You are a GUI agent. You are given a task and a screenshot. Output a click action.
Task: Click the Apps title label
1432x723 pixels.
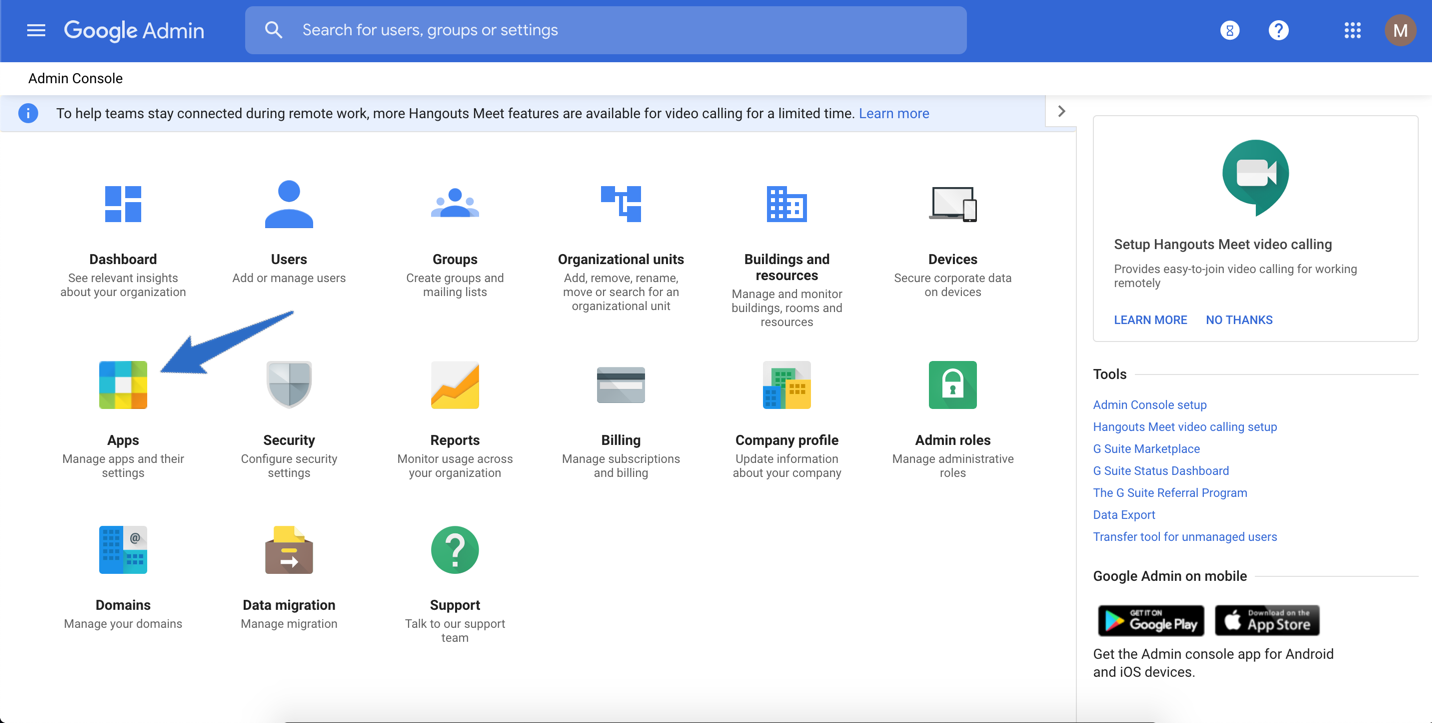pos(123,440)
